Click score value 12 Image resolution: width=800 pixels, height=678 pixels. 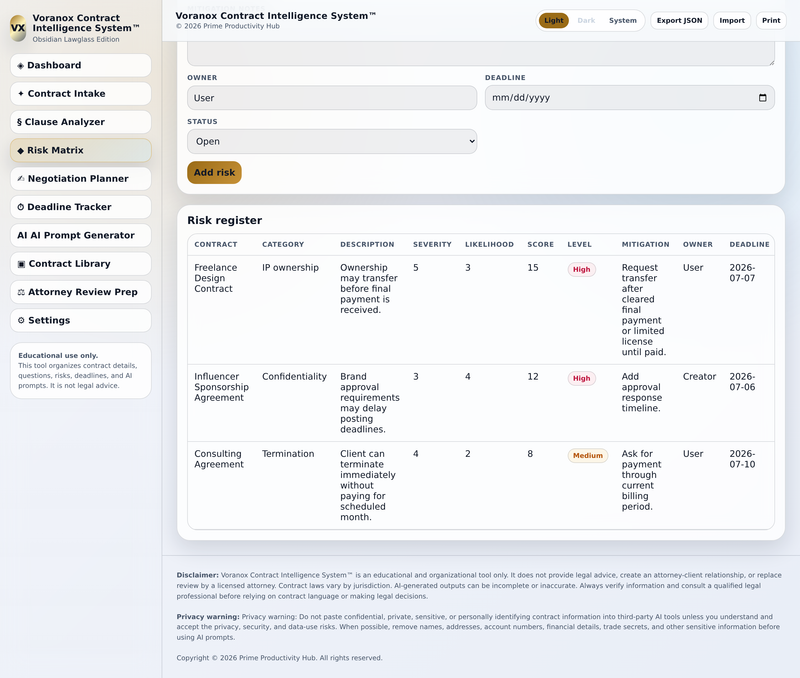533,377
